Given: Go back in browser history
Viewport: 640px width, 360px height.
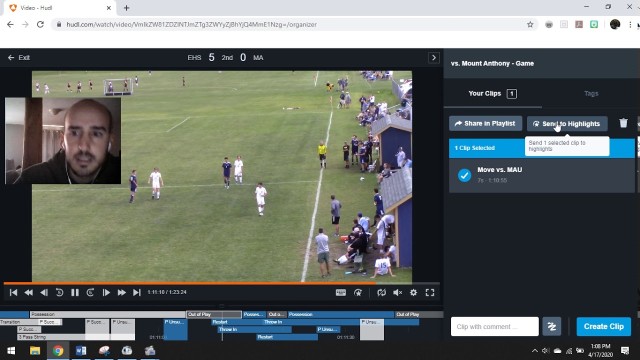Looking at the screenshot, I should click(x=10, y=24).
